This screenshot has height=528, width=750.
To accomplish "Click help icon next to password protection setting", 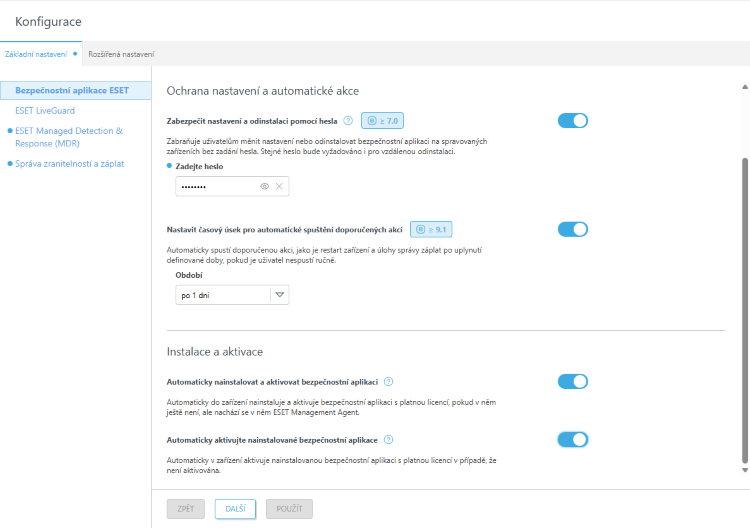I will [x=348, y=121].
